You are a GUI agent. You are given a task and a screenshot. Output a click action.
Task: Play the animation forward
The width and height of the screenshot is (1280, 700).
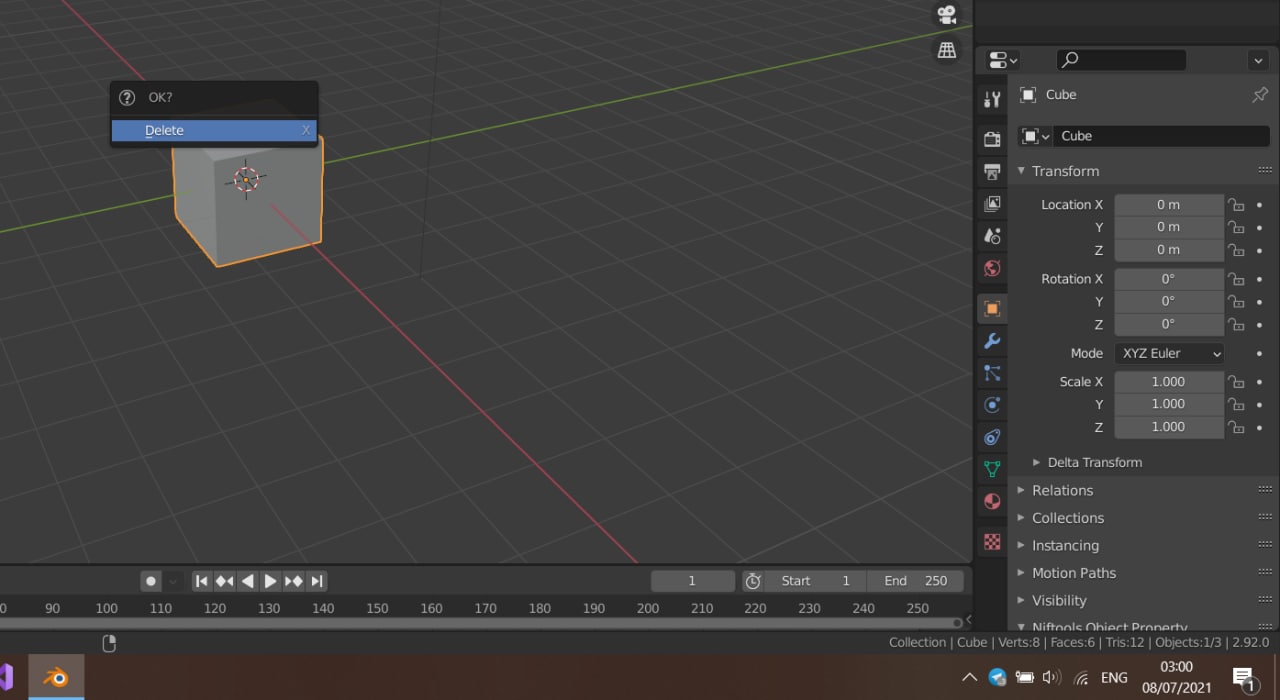pyautogui.click(x=270, y=581)
